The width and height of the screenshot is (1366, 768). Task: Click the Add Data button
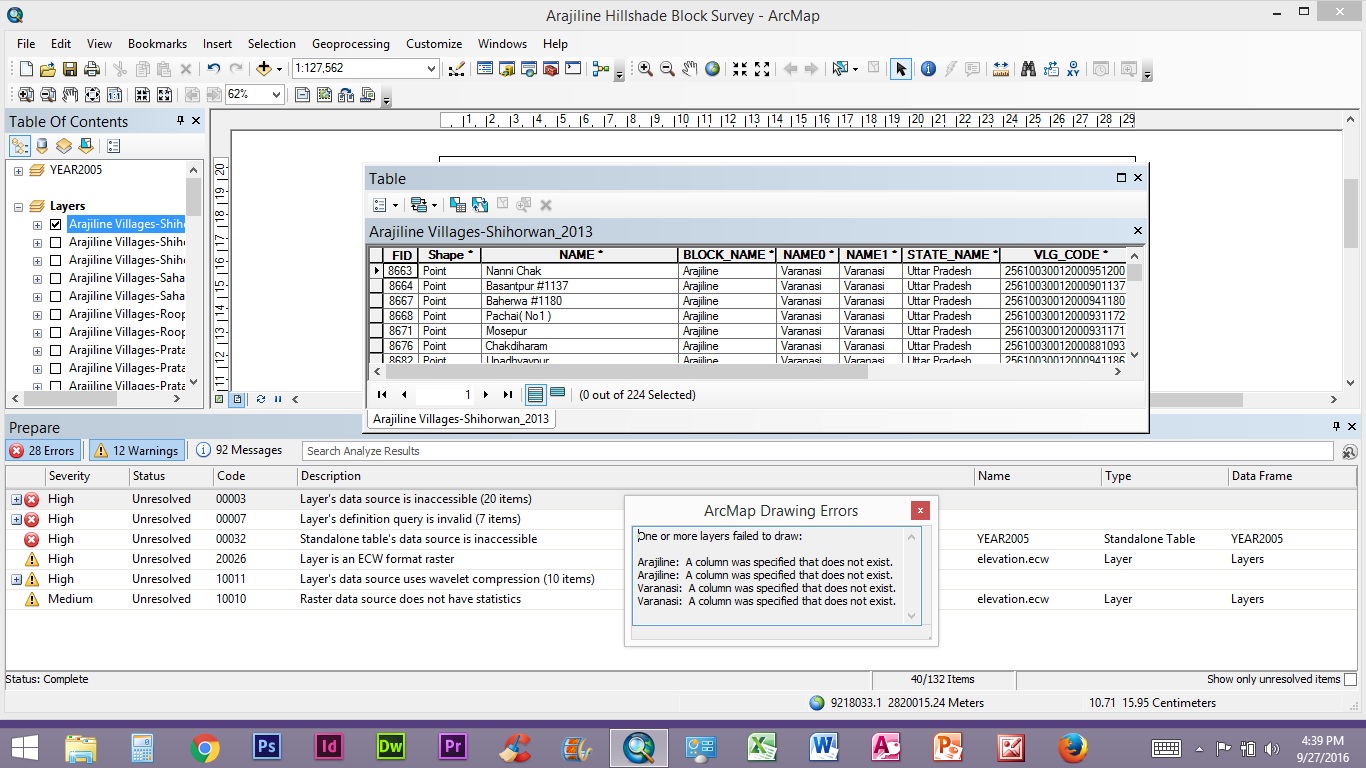pos(264,69)
